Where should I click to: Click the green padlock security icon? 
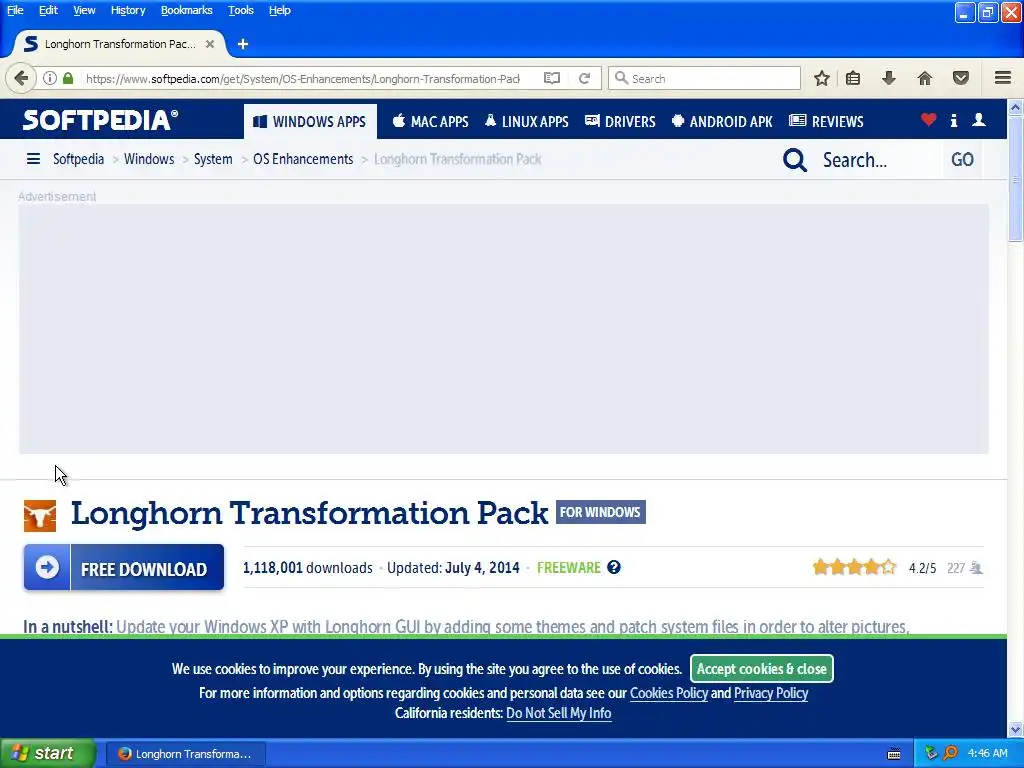pos(68,78)
